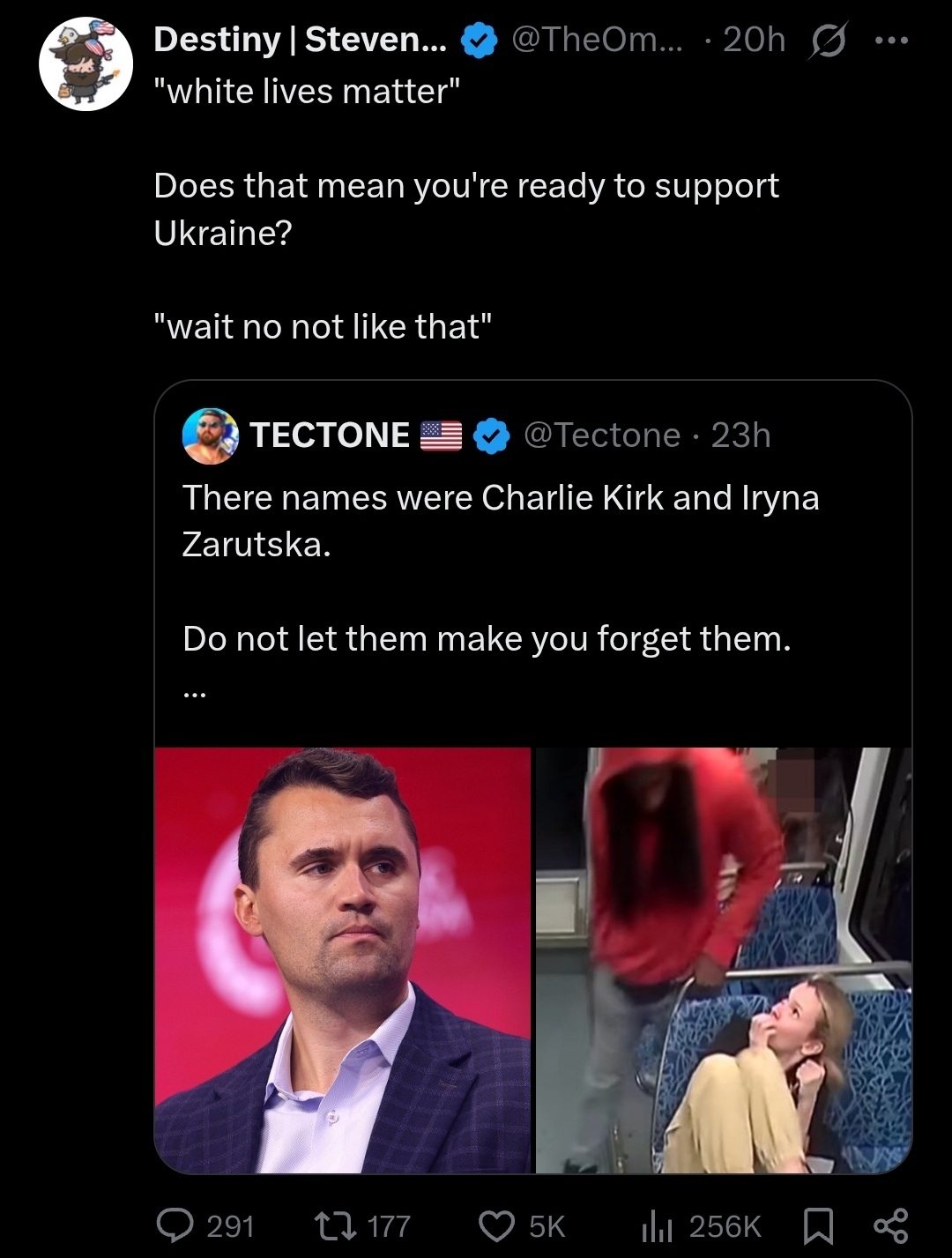
Task: Click the repost arrows icon
Action: pyautogui.click(x=336, y=1225)
